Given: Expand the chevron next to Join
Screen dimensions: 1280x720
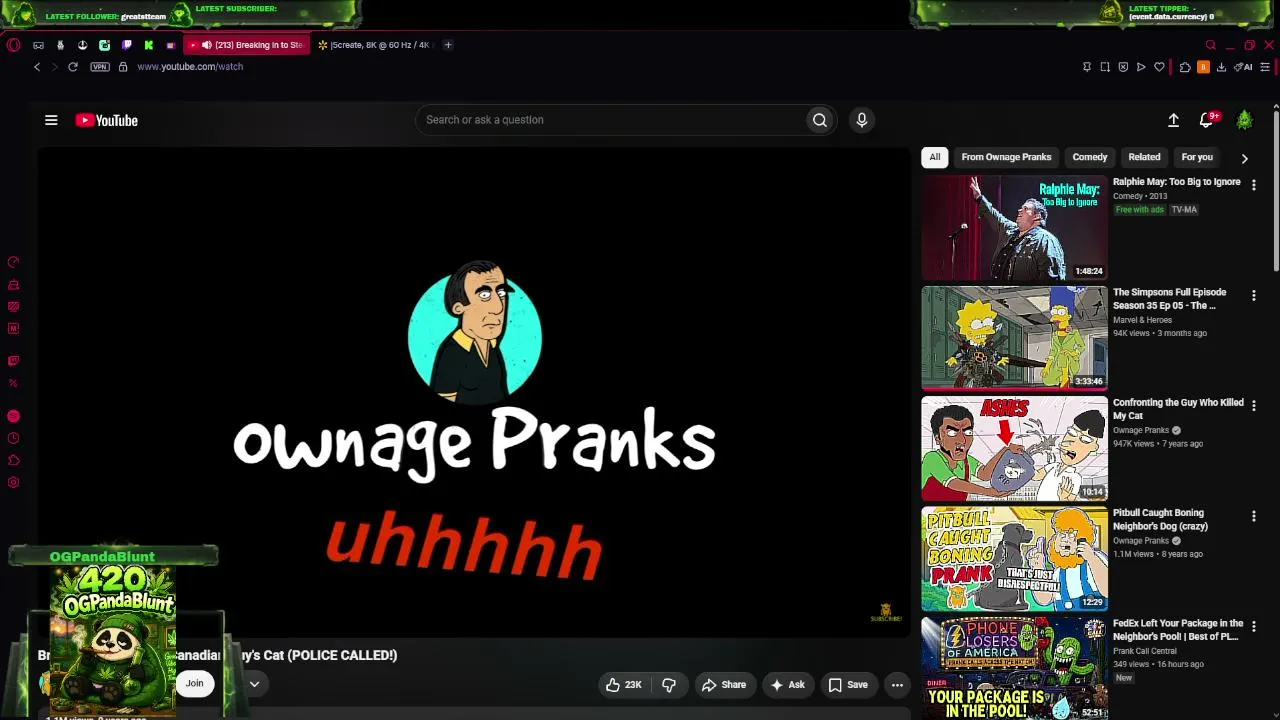Looking at the screenshot, I should 254,684.
